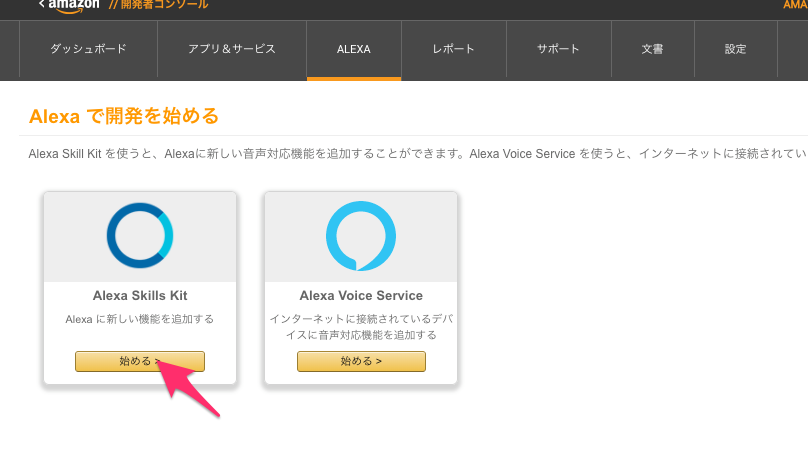Image resolution: width=808 pixels, height=469 pixels.
Task: Click the Alexa Skills Kit ring icon
Action: point(140,236)
